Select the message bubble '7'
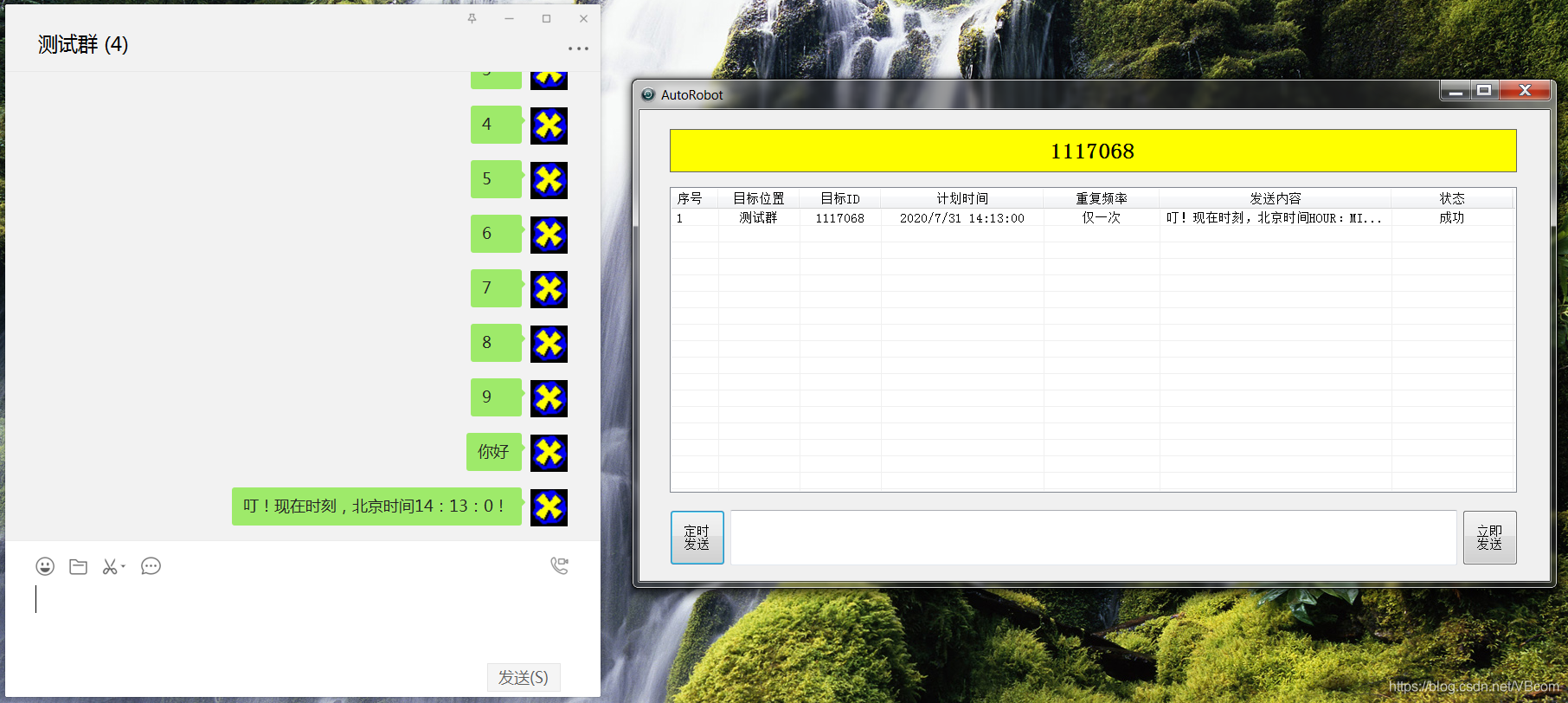 [497, 288]
